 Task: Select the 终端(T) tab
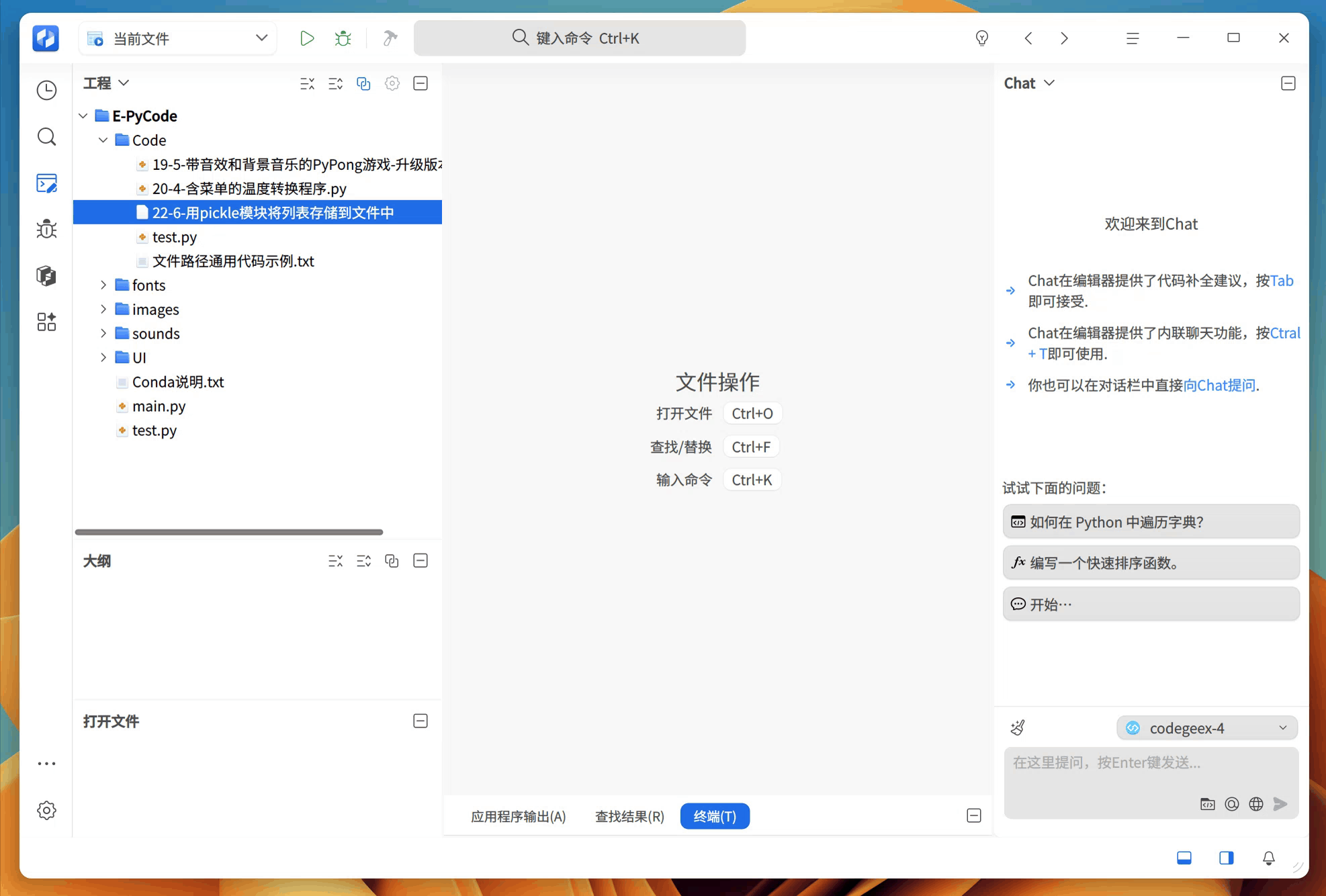[x=715, y=816]
